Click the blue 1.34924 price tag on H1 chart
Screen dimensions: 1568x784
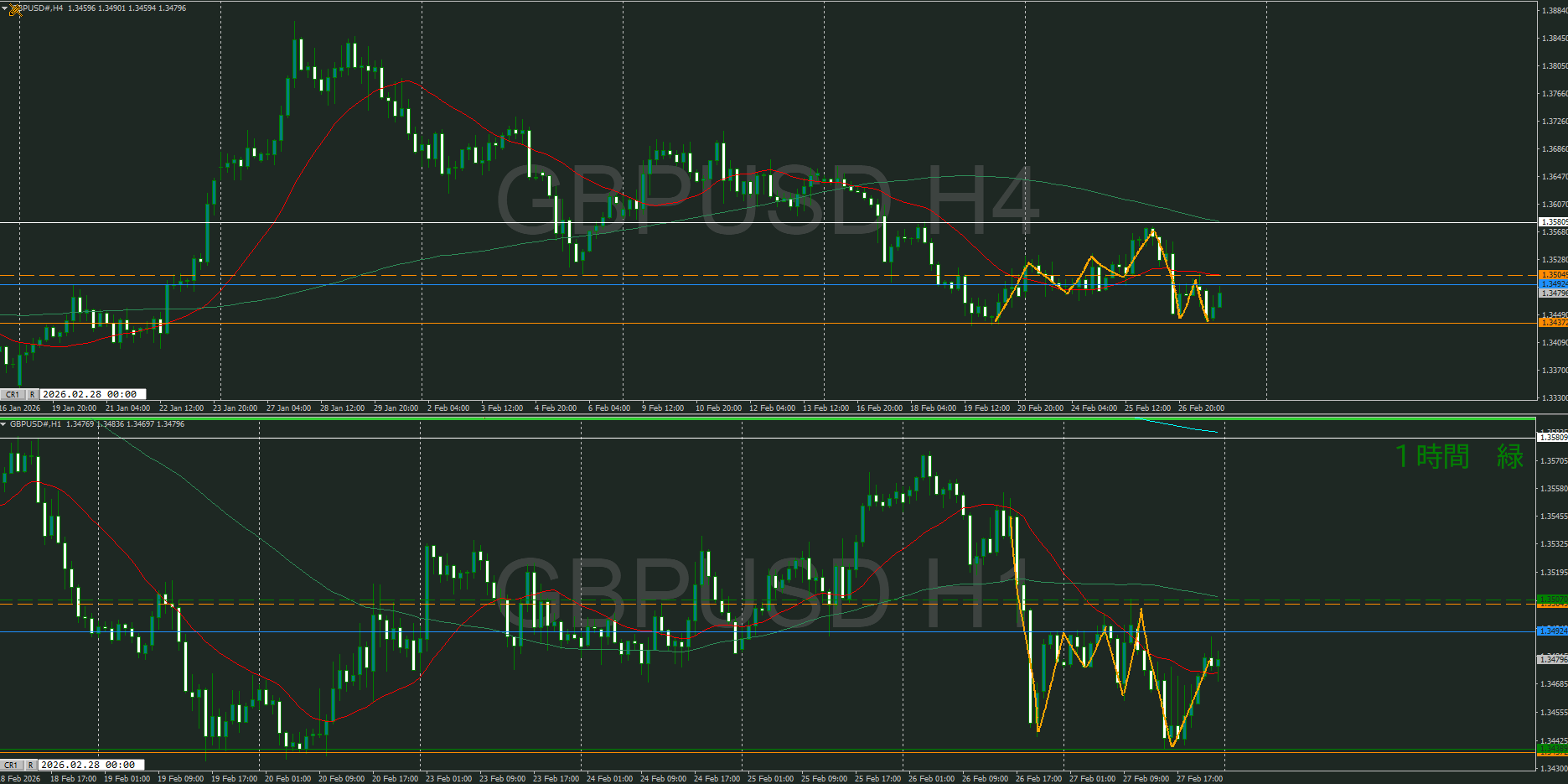(x=1552, y=631)
